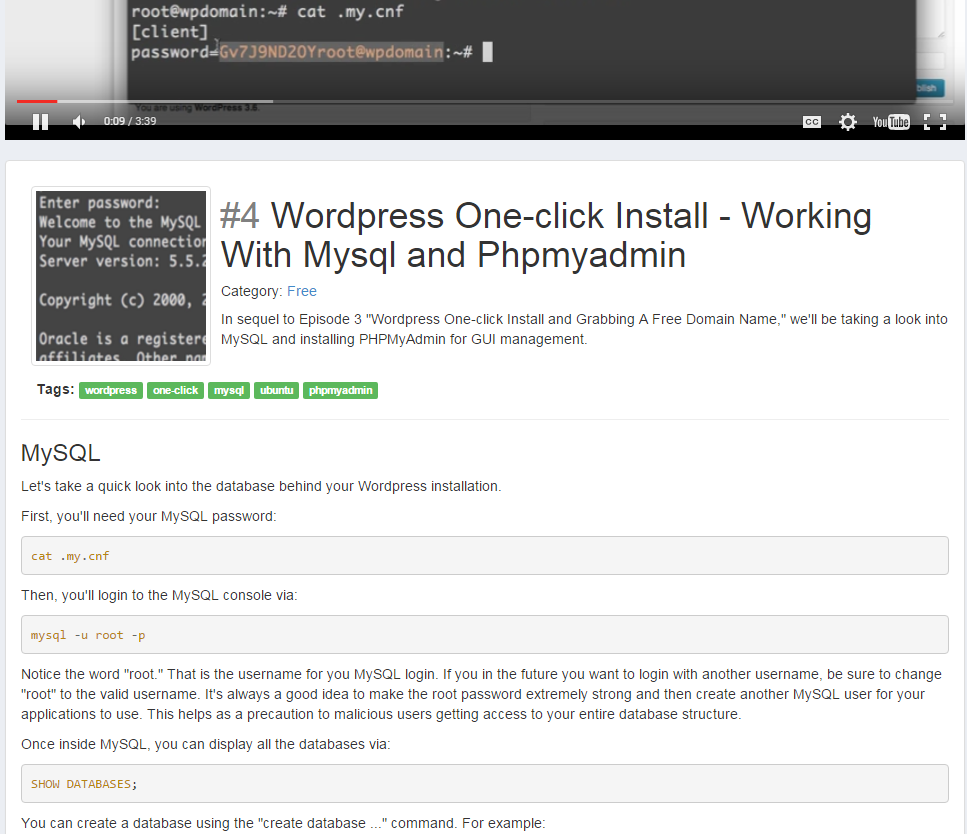Open the Free category link
This screenshot has width=967, height=834.
(x=302, y=291)
